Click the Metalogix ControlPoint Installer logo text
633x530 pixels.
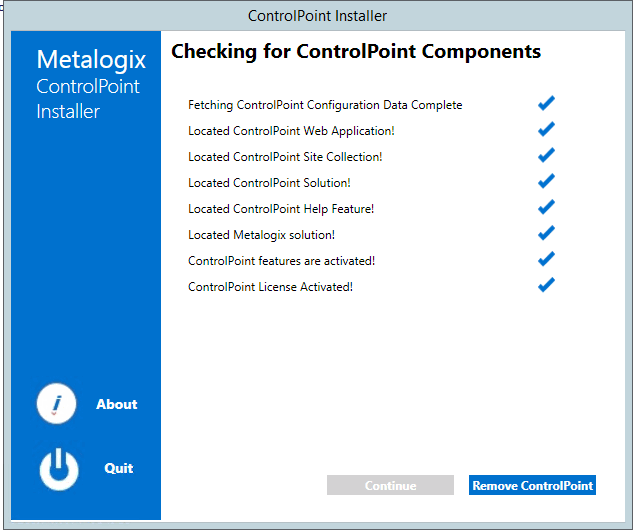pyautogui.click(x=90, y=86)
